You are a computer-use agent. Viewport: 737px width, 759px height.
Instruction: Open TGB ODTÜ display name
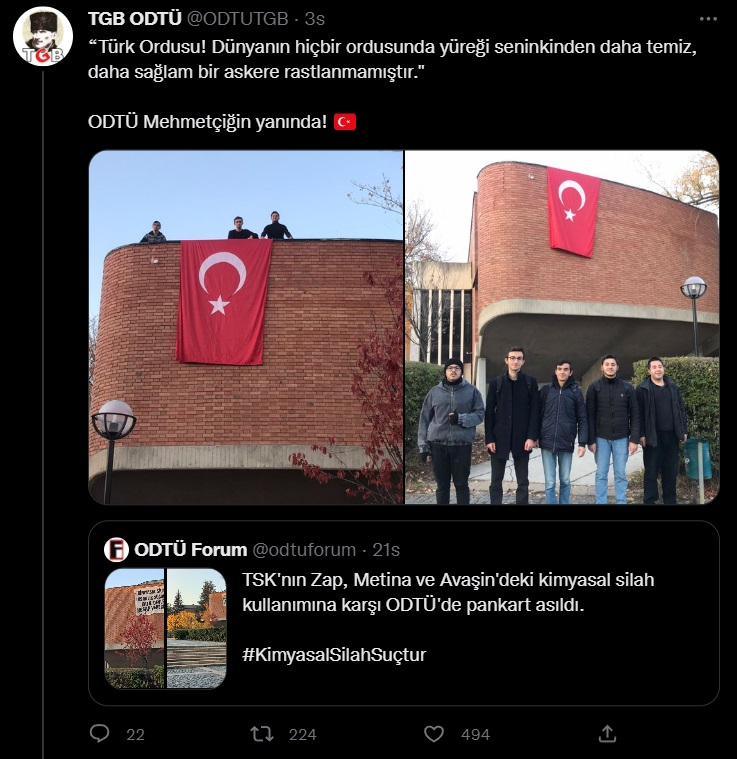point(135,18)
